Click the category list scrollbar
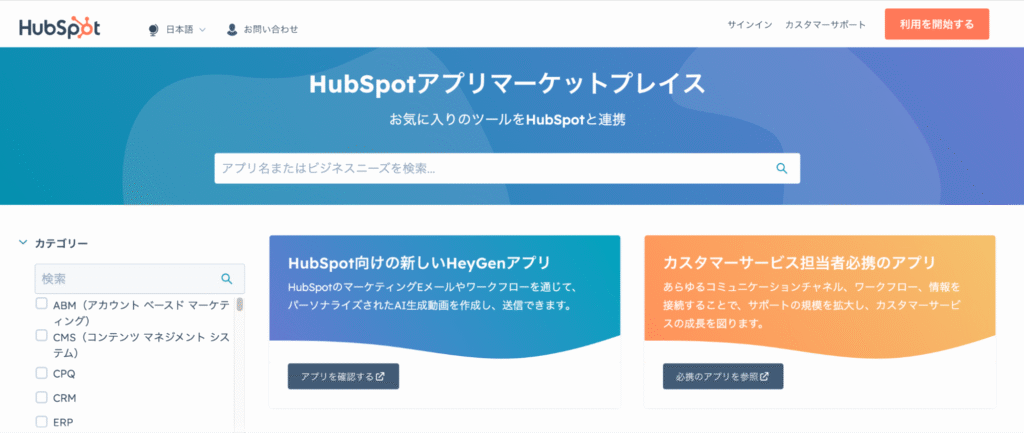This screenshot has height=434, width=1024. click(x=240, y=304)
